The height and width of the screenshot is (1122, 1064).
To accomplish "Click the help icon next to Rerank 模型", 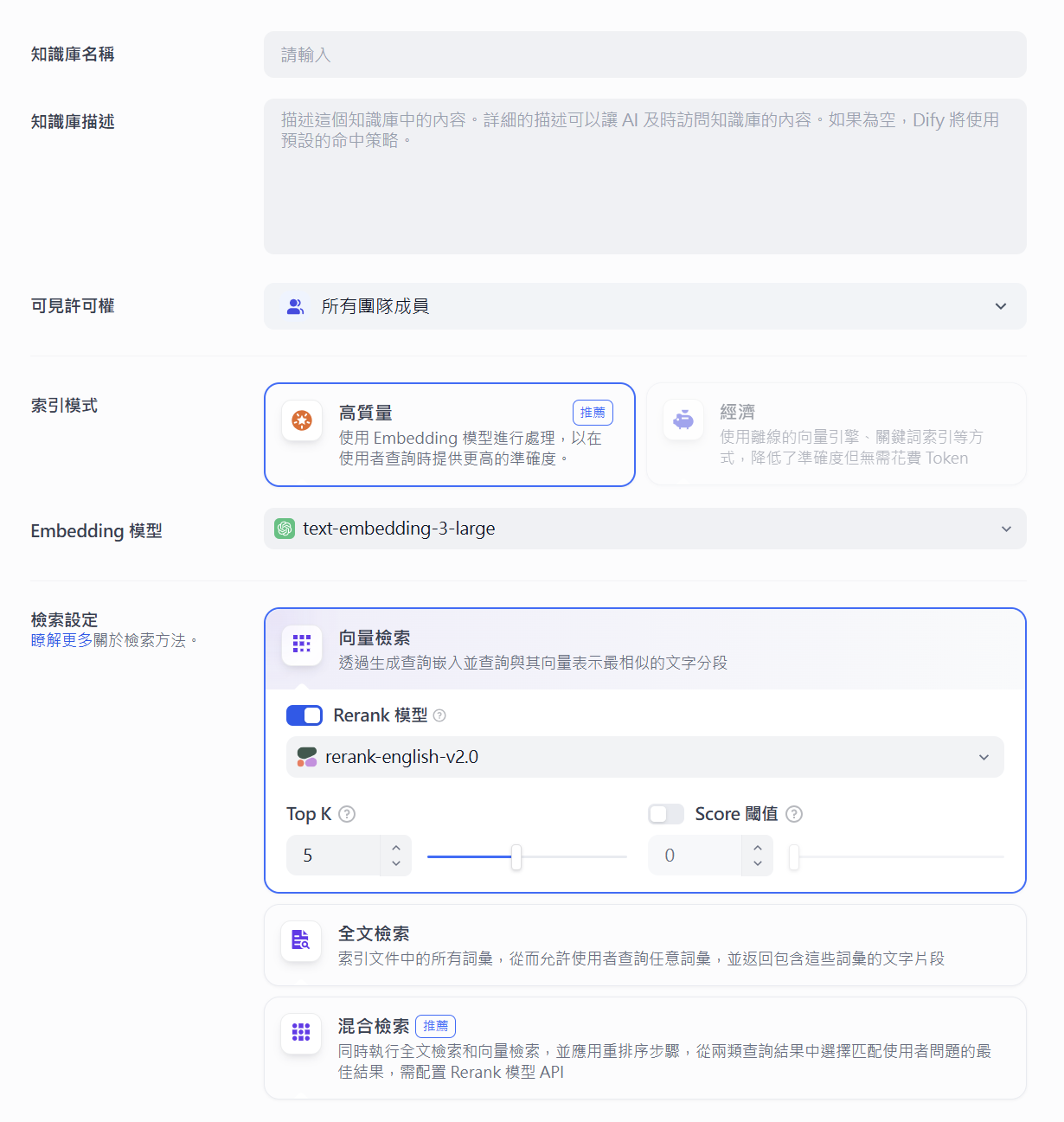I will (439, 715).
